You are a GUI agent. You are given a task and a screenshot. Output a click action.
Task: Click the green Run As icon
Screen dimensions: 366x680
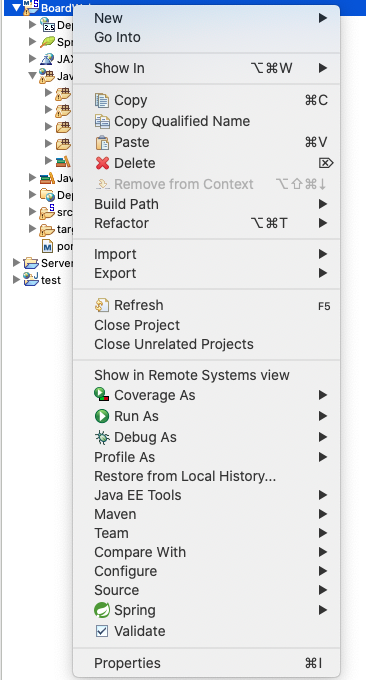(x=102, y=416)
